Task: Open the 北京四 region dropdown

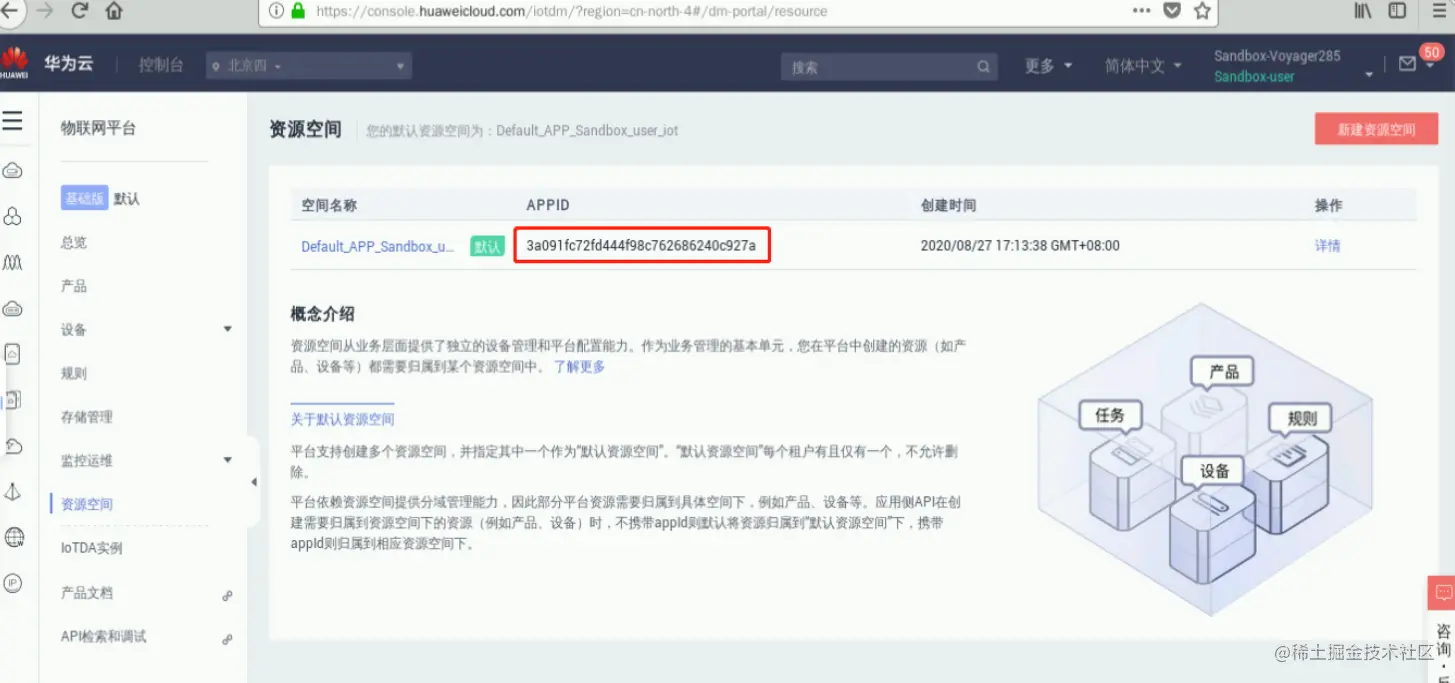Action: pyautogui.click(x=309, y=66)
